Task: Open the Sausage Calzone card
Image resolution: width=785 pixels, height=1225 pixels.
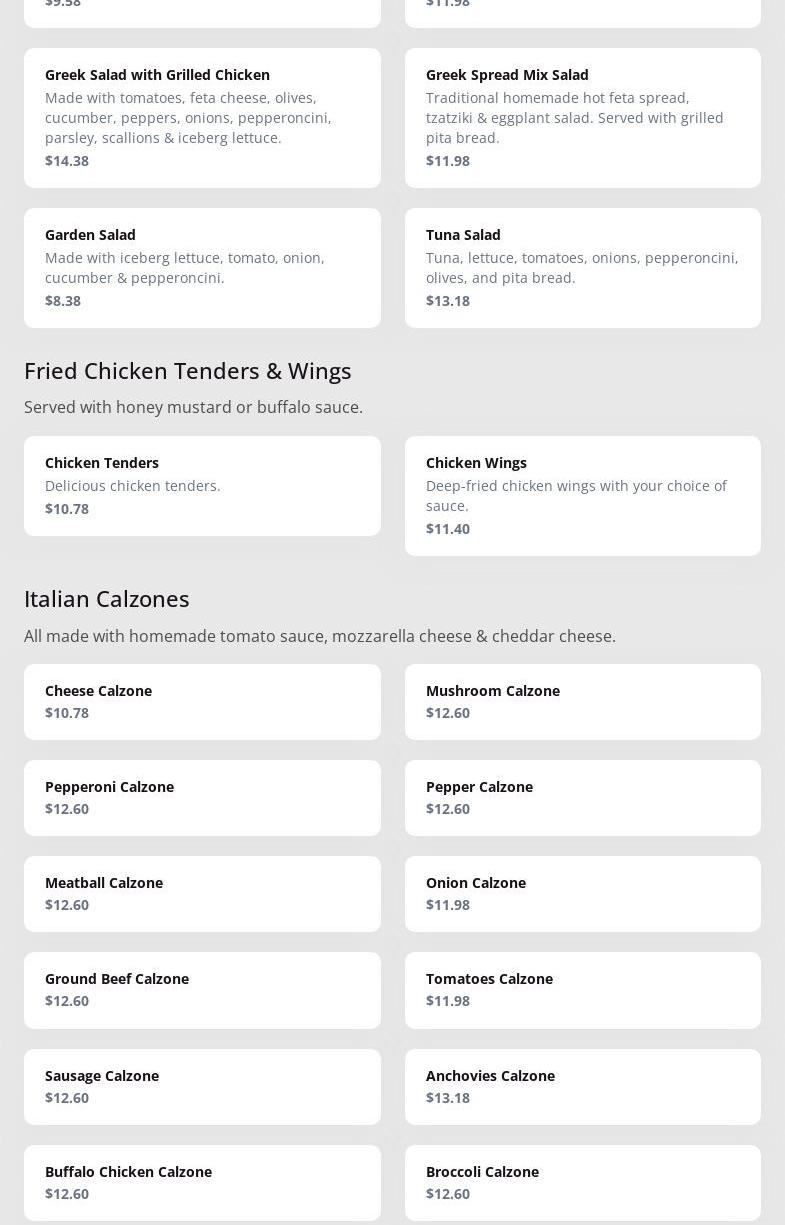Action: pos(202,1087)
